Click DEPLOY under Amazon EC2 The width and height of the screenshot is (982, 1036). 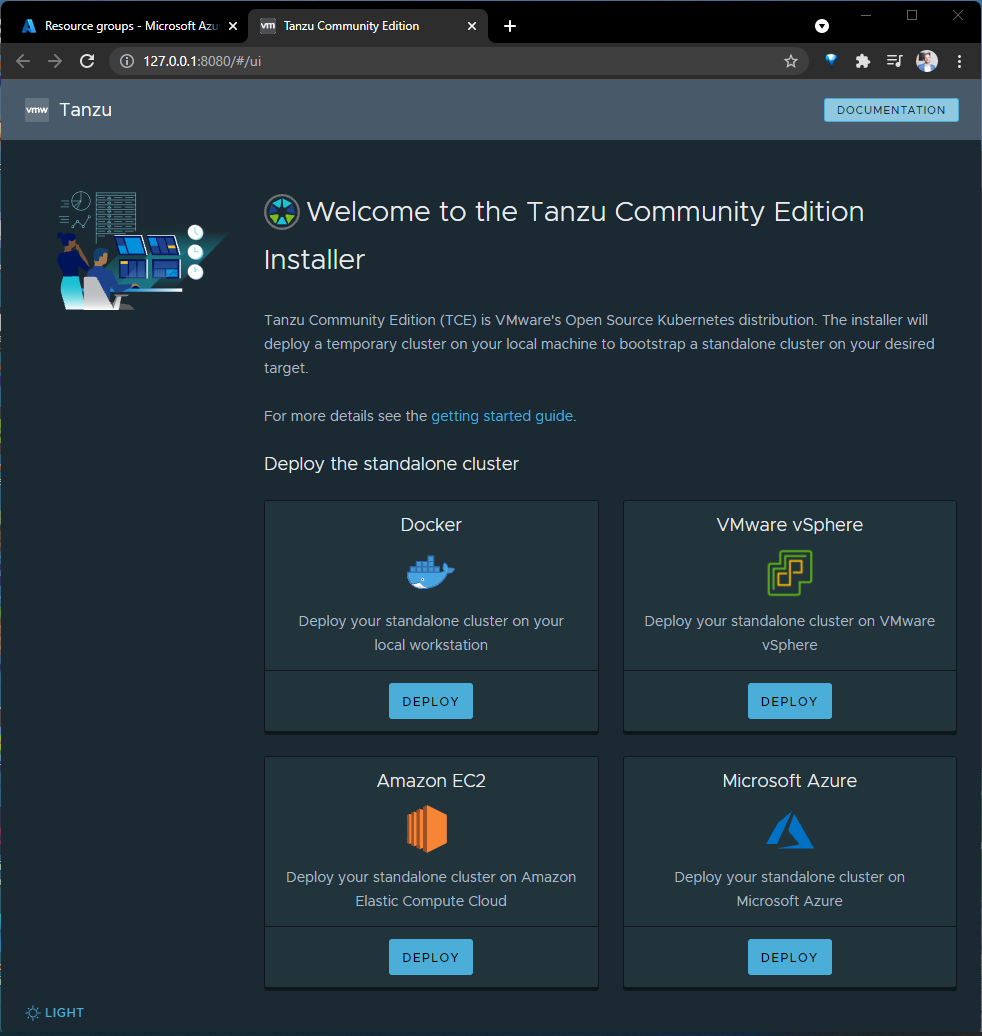tap(431, 957)
